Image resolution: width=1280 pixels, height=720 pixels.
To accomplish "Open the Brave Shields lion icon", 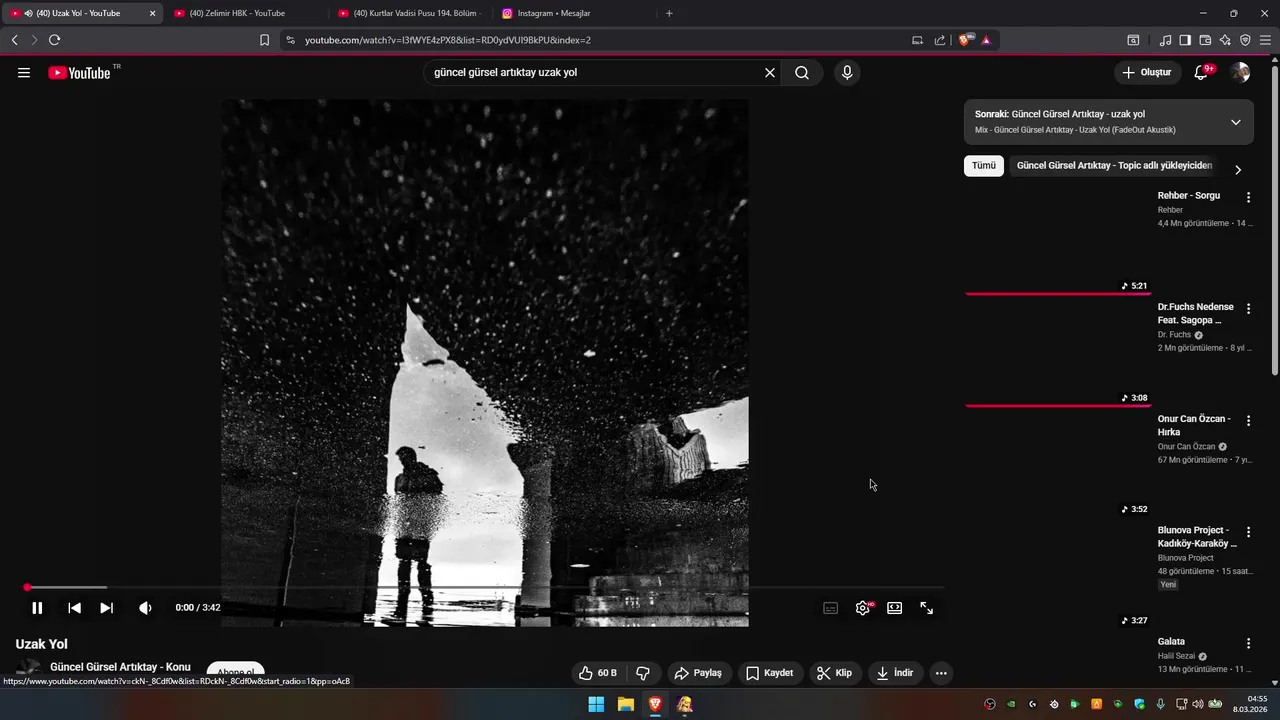I will pyautogui.click(x=966, y=40).
